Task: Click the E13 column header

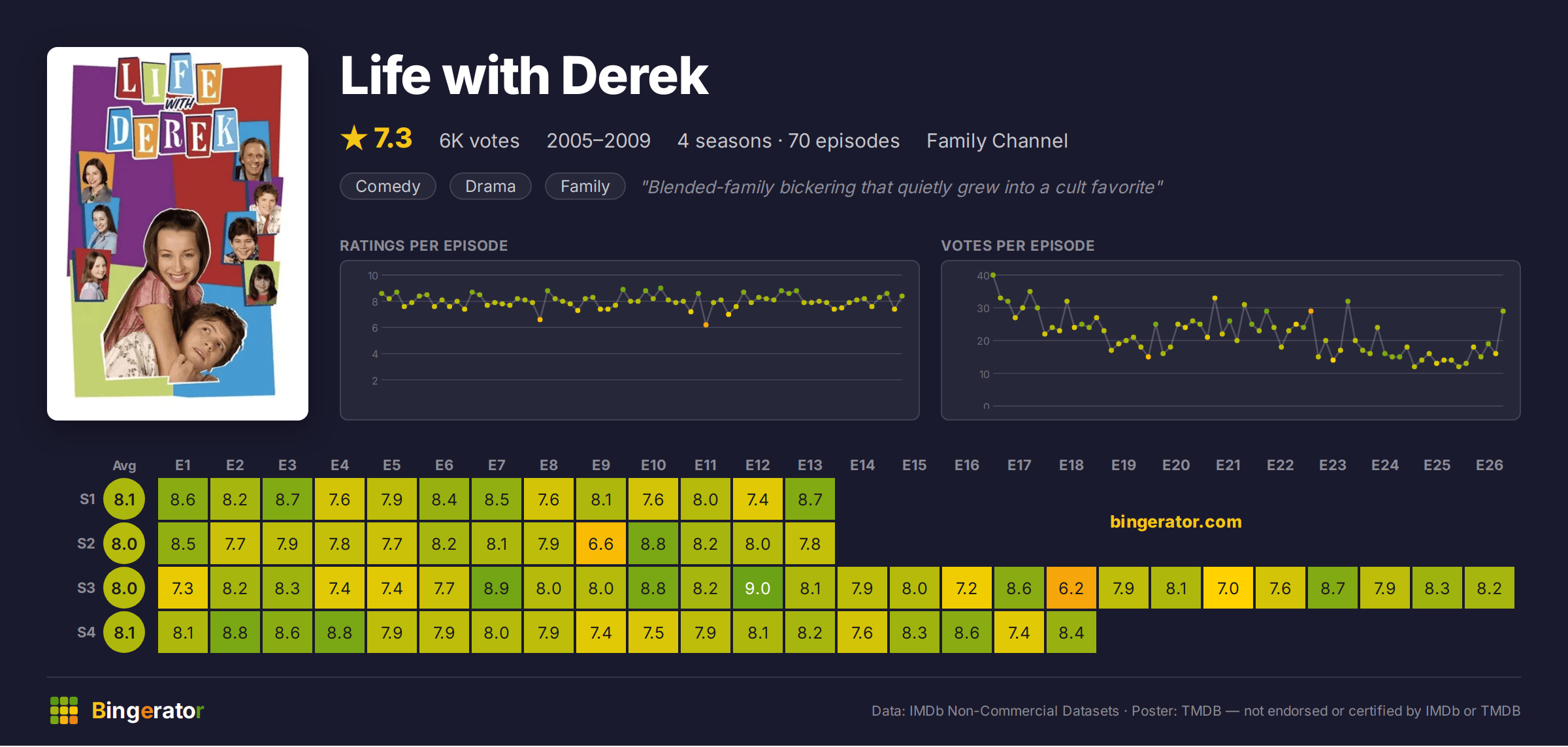Action: pyautogui.click(x=810, y=466)
